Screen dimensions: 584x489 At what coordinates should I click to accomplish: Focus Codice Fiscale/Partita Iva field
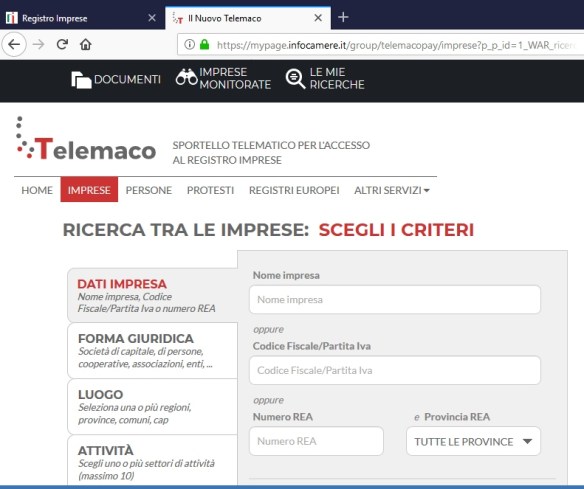pos(395,370)
